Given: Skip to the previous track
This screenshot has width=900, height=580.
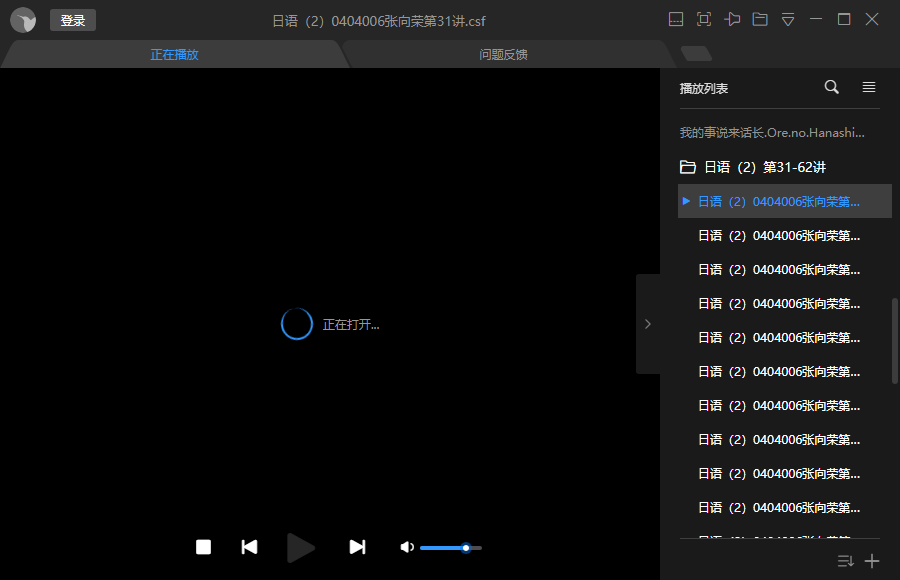Looking at the screenshot, I should pos(250,547).
